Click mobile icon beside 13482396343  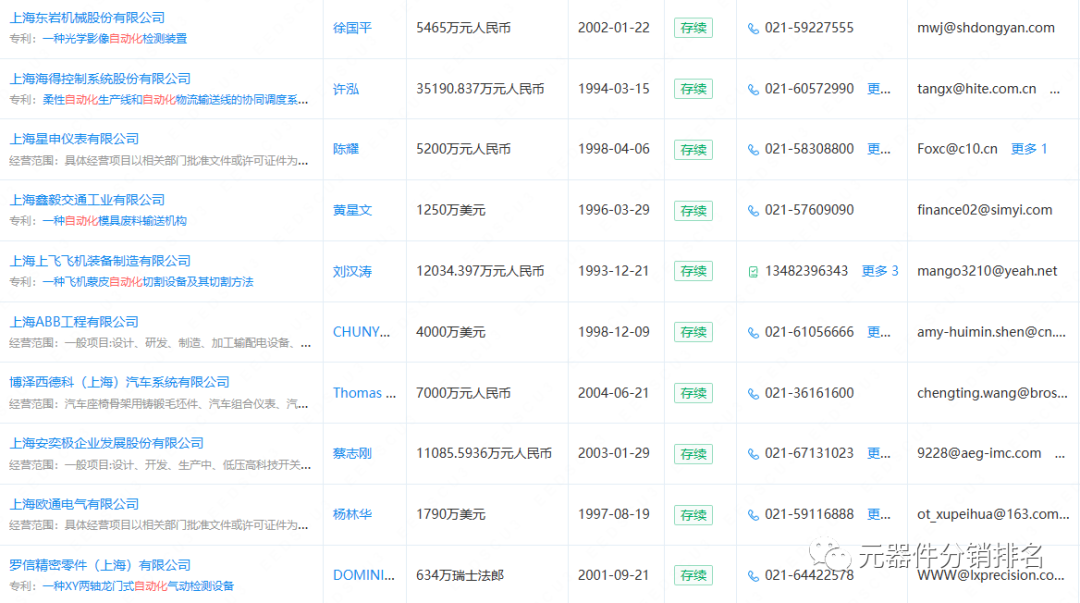pyautogui.click(x=754, y=272)
